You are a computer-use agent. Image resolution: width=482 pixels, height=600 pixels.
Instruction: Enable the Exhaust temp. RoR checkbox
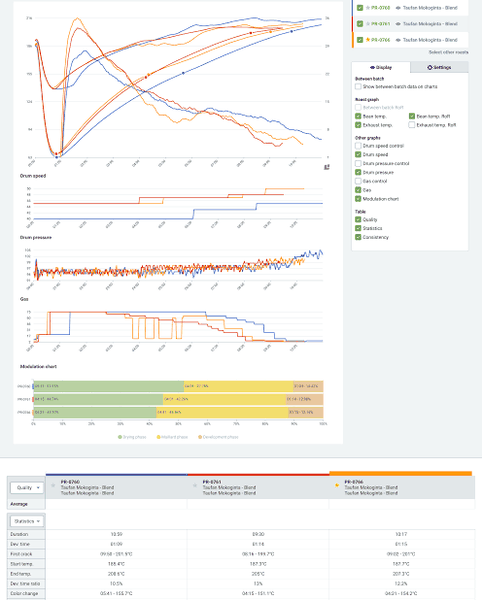412,125
